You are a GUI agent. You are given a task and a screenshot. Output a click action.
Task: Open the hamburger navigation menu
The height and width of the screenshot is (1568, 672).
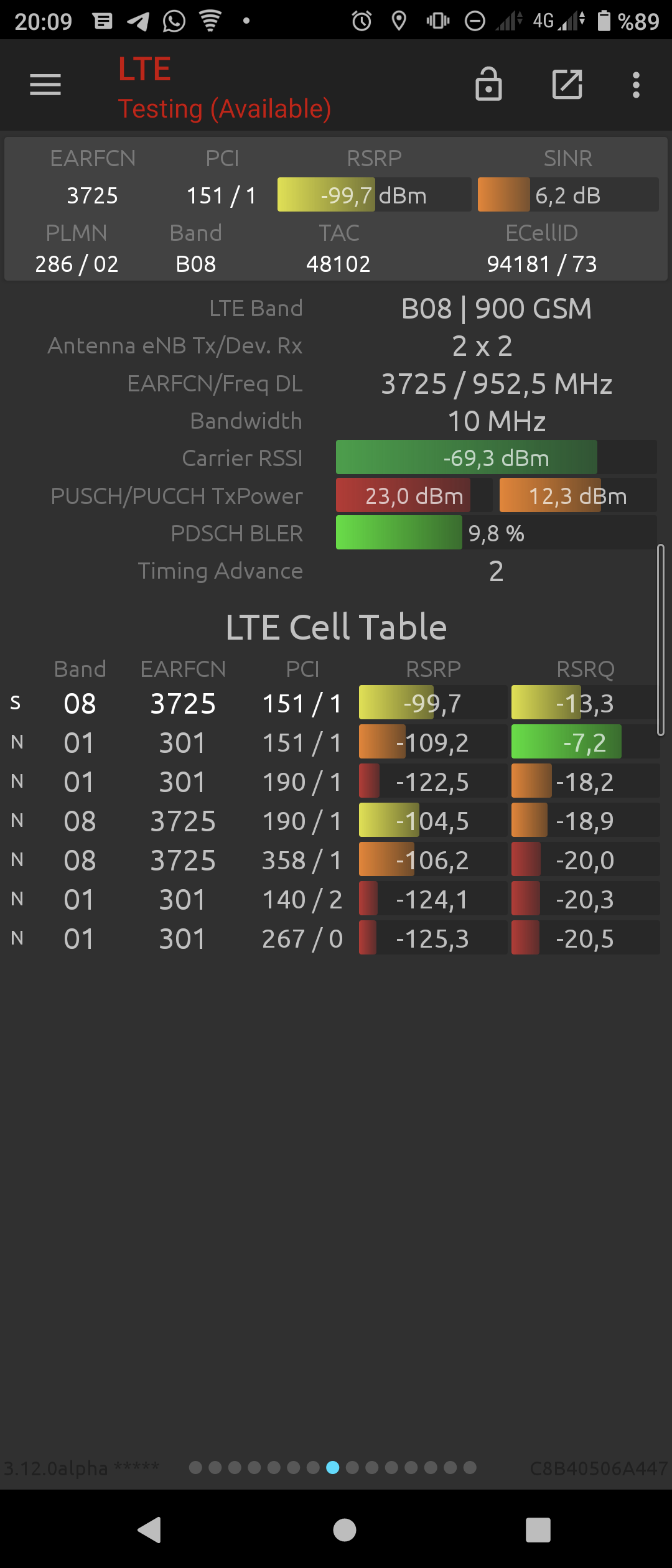click(x=45, y=85)
